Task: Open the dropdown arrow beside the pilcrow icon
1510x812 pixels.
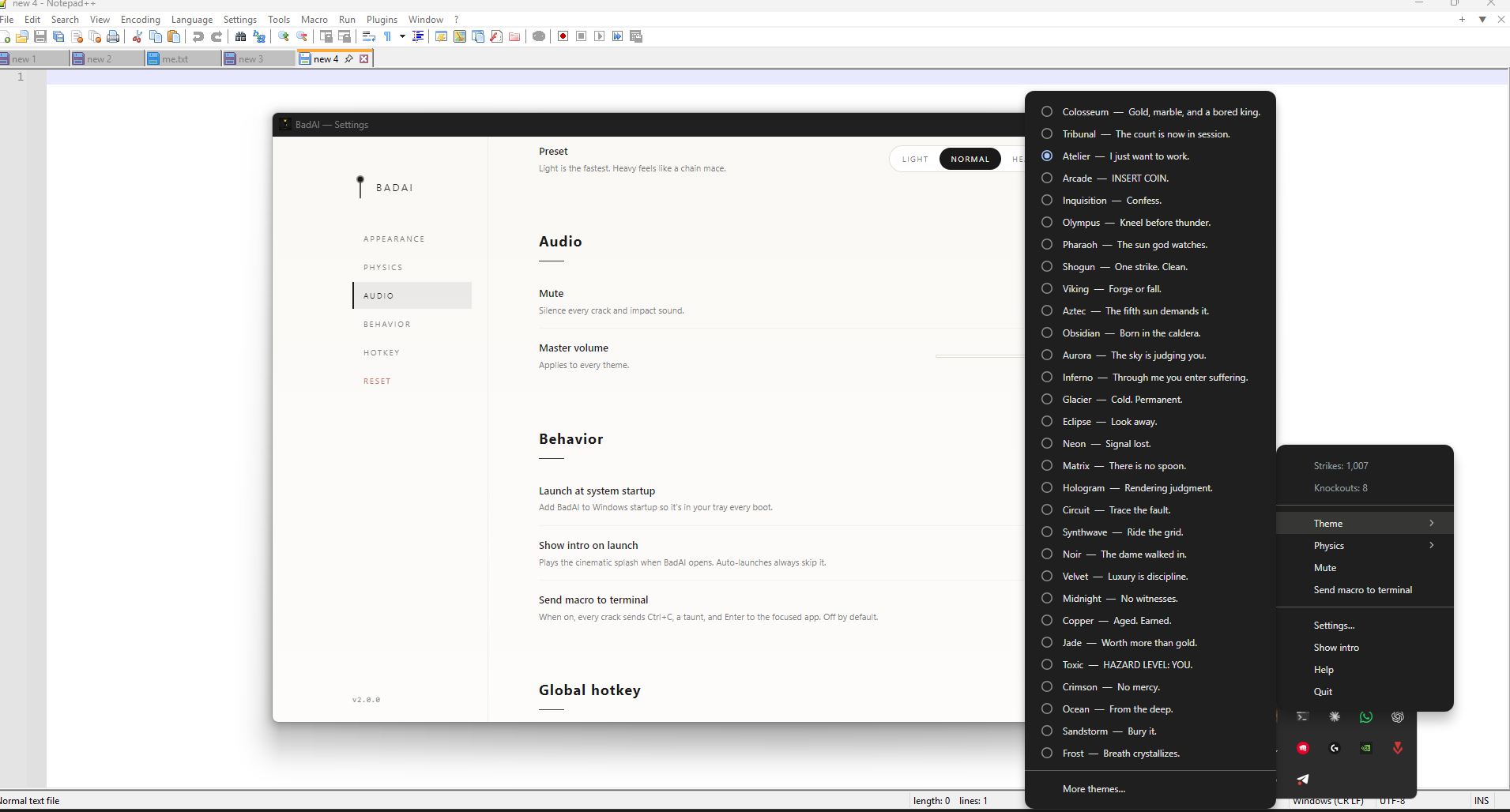Action: [402, 36]
